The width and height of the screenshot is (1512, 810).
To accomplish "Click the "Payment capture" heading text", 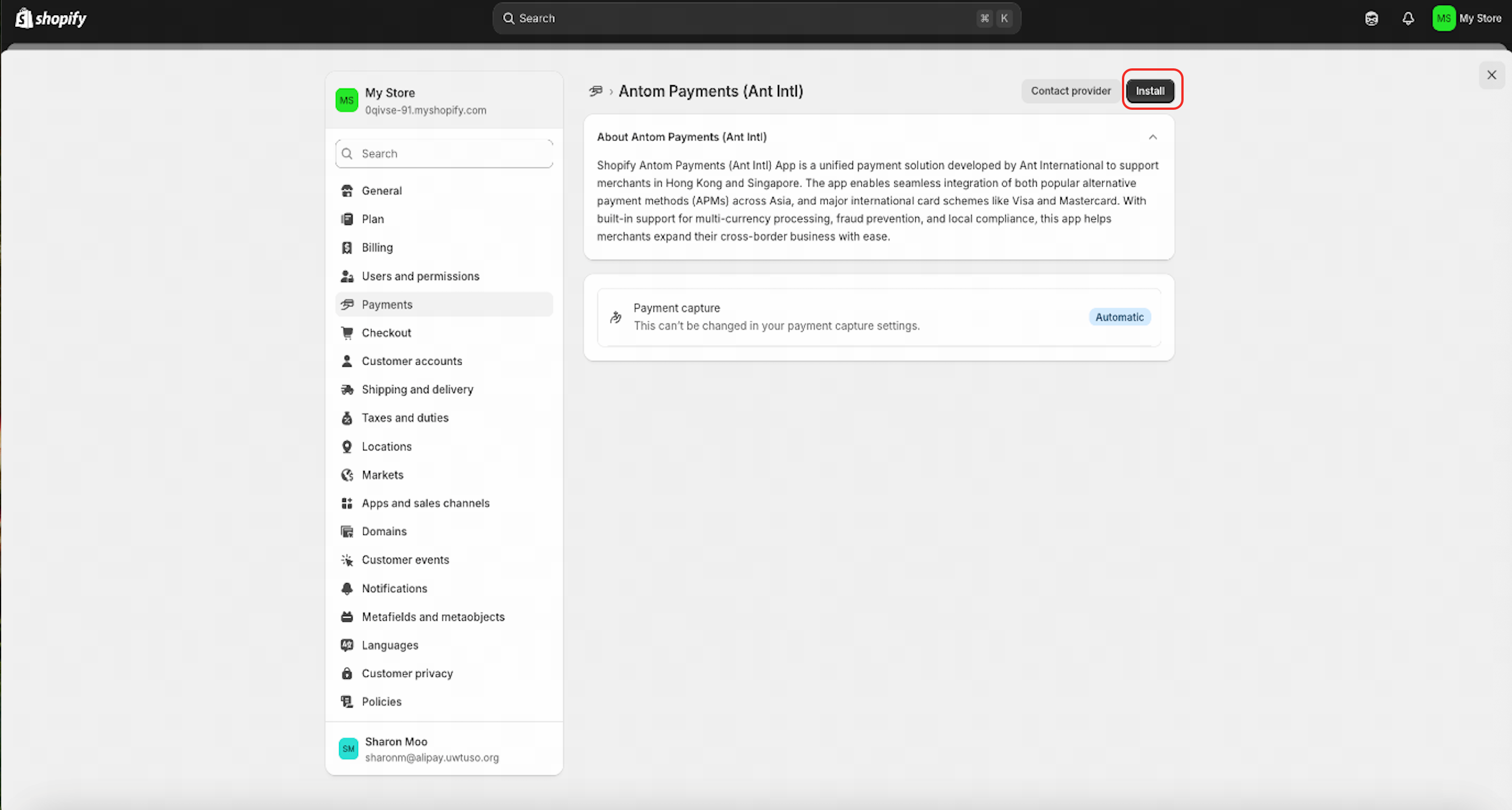I will click(x=677, y=308).
